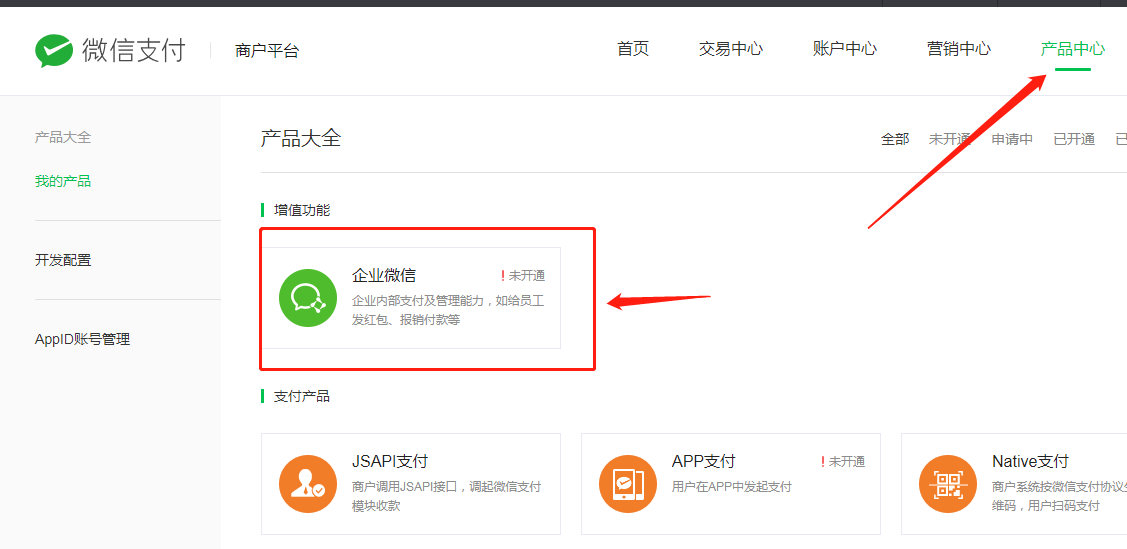Click the APP支付 orange phone icon
The image size is (1127, 549).
(627, 484)
